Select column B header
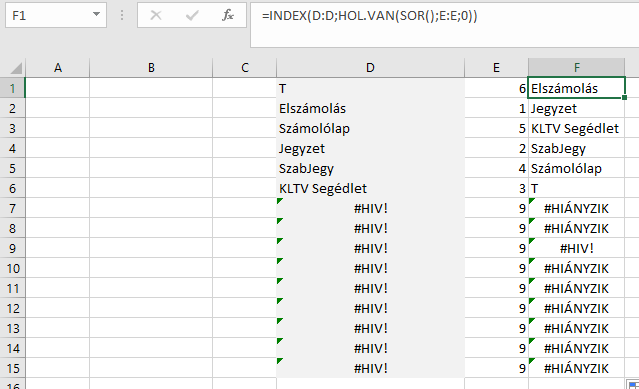639x389 pixels. (x=151, y=68)
